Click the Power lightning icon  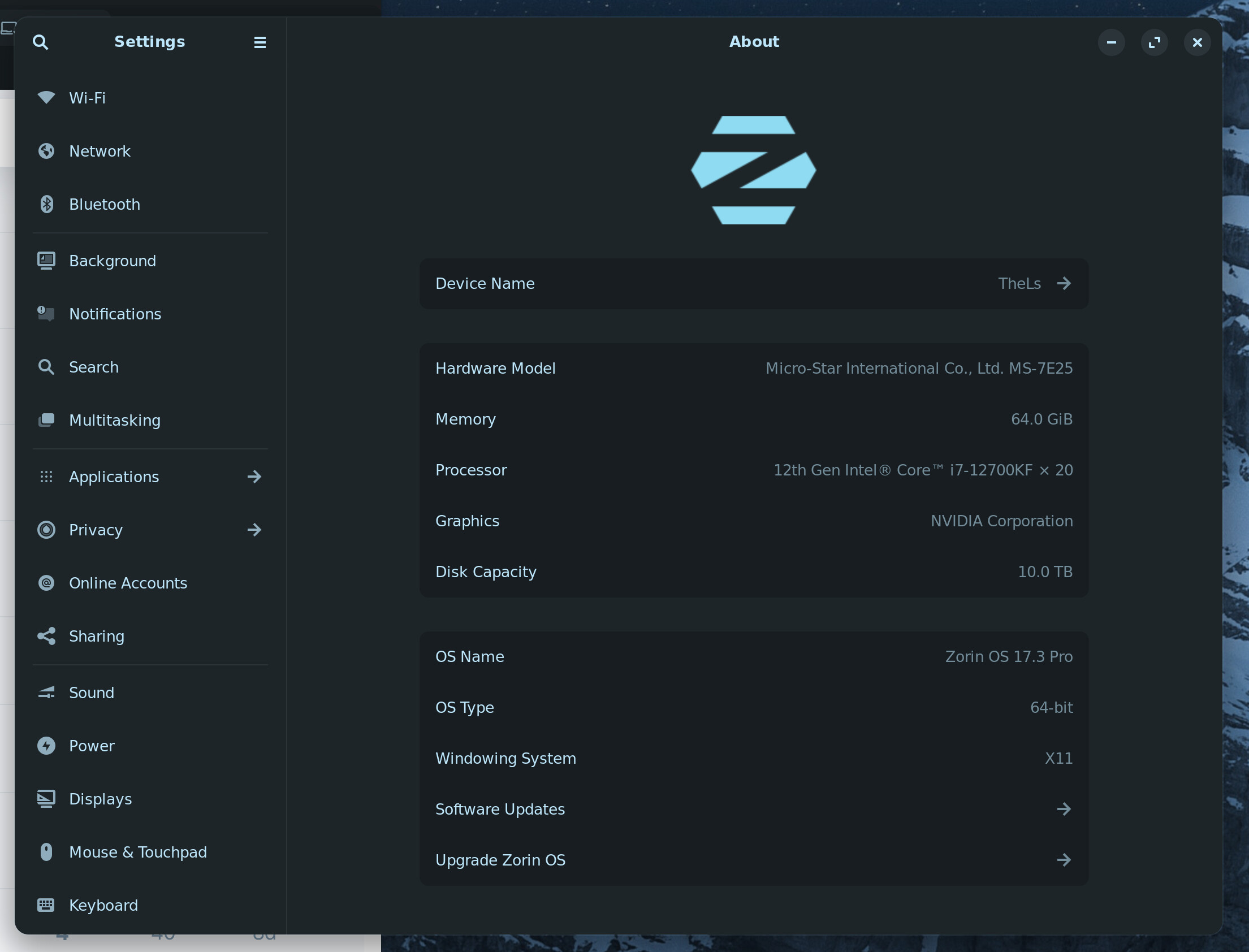click(46, 745)
